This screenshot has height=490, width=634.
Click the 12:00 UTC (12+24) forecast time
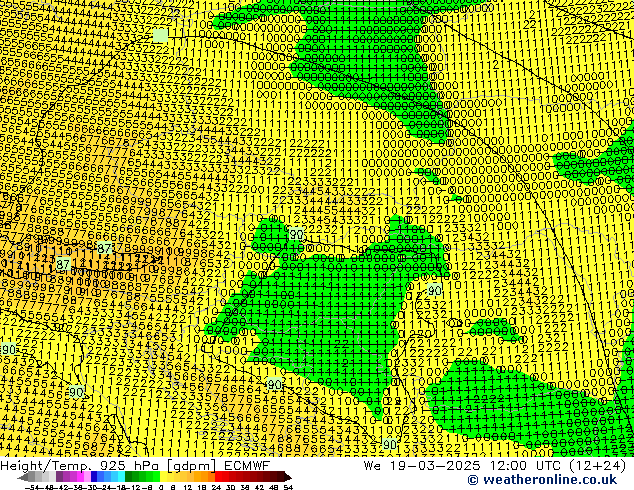click(558, 465)
